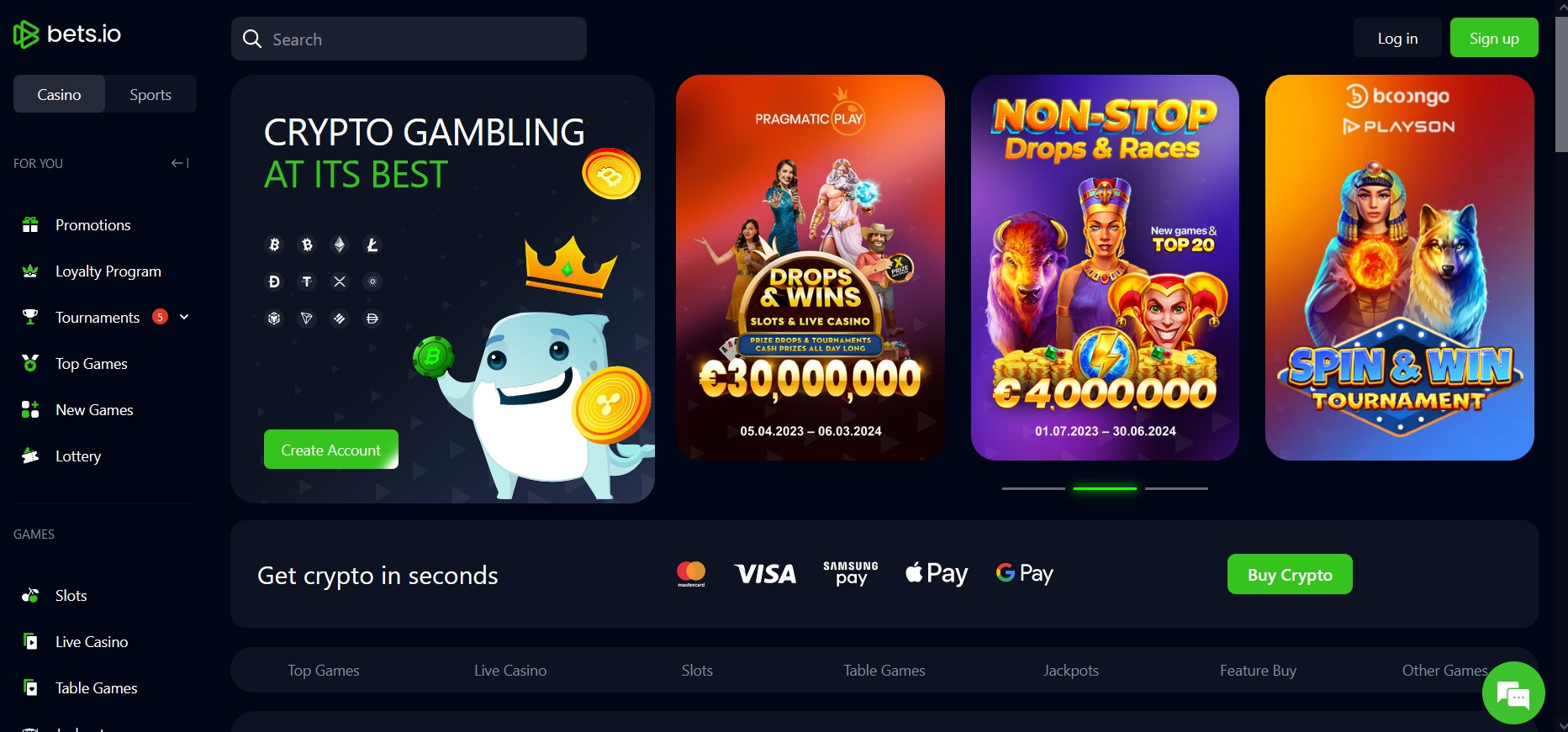Open the Drops & Wins promotion banner

[810, 267]
